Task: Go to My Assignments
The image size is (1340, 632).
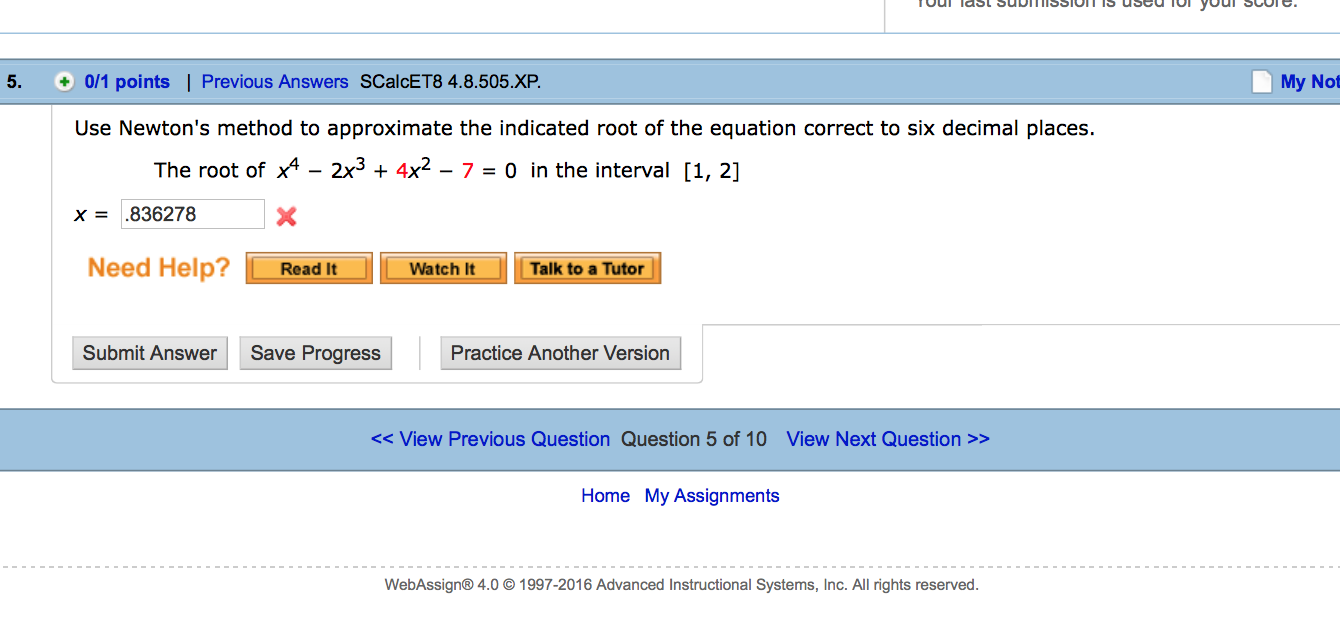Action: point(712,496)
